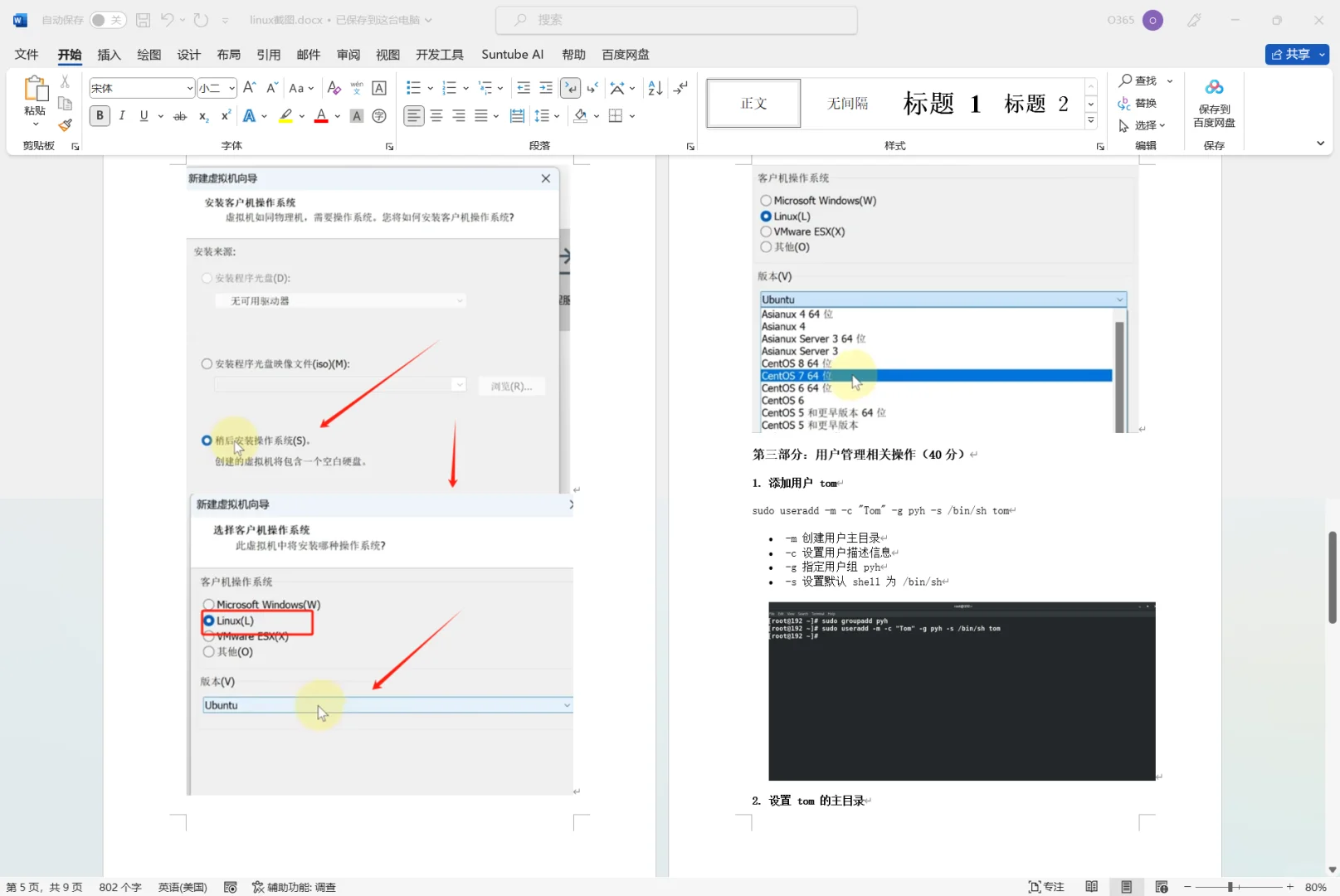The image size is (1340, 896).
Task: Apply subscript formatting
Action: click(202, 116)
